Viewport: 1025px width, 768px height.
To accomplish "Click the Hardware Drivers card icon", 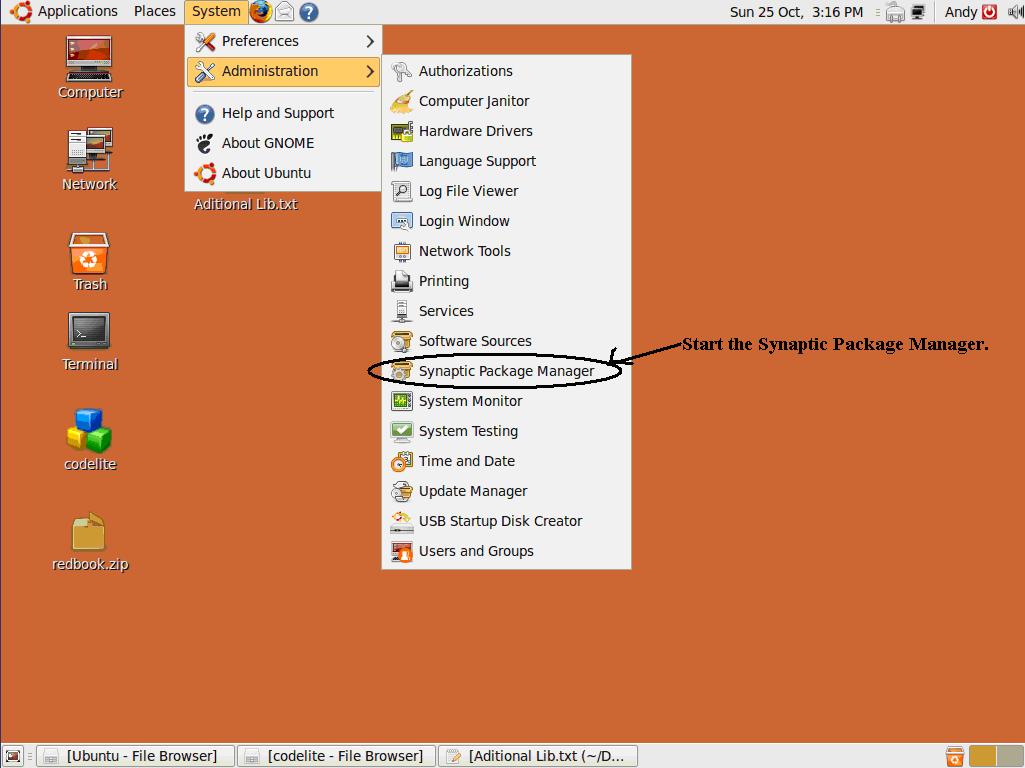I will [401, 131].
